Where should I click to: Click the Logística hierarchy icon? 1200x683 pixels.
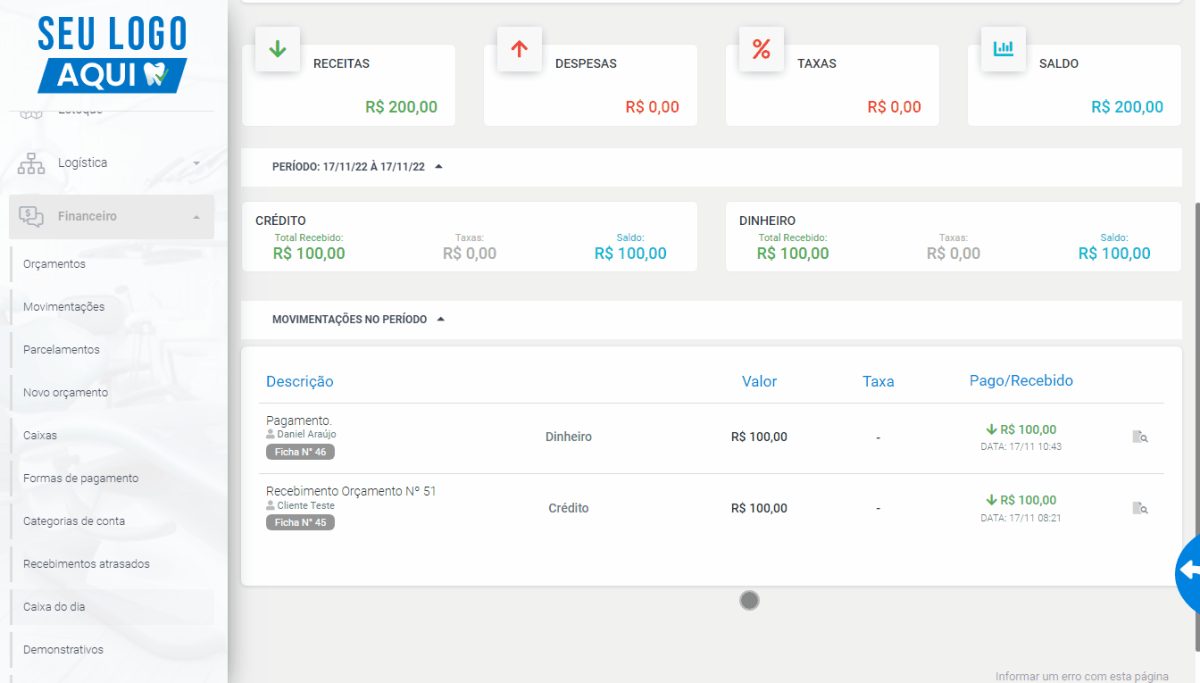32,163
